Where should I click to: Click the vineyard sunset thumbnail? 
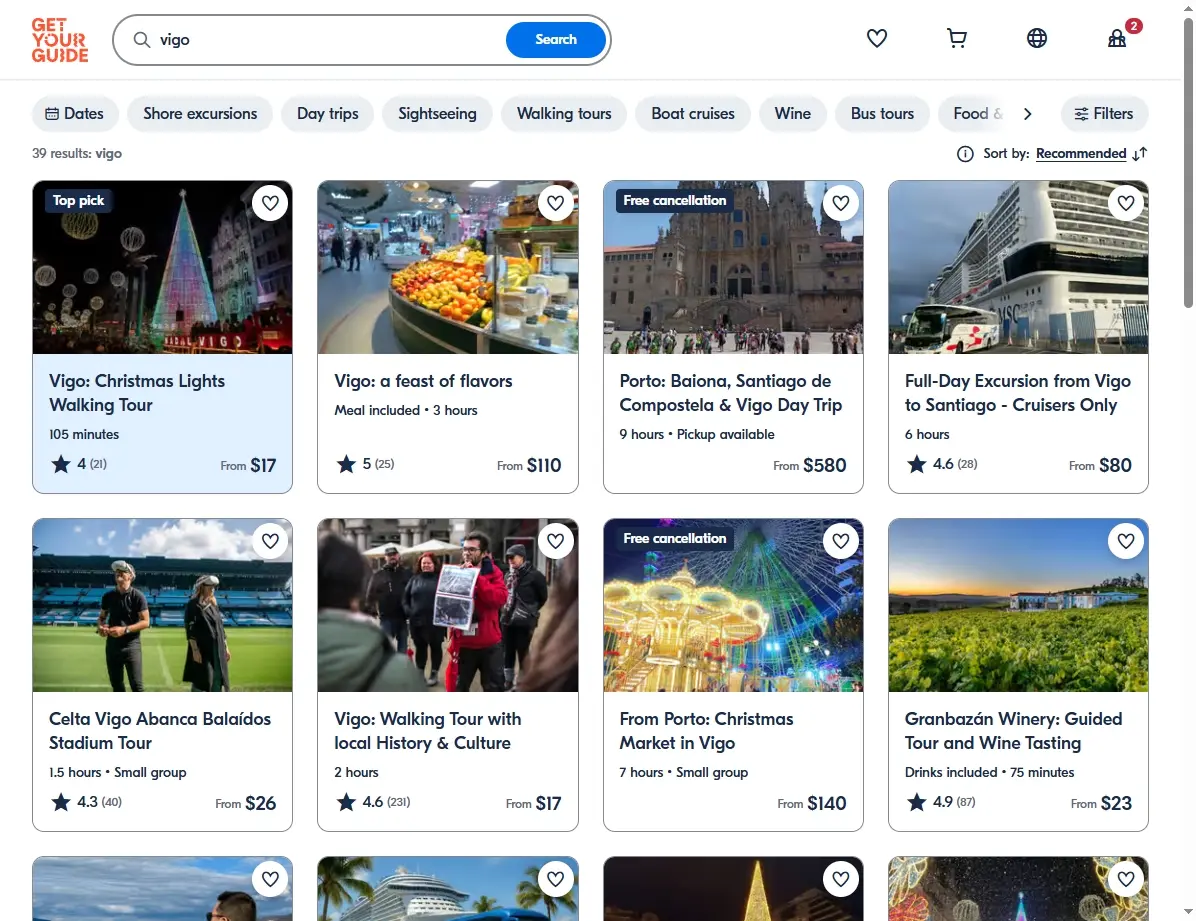click(x=1018, y=606)
